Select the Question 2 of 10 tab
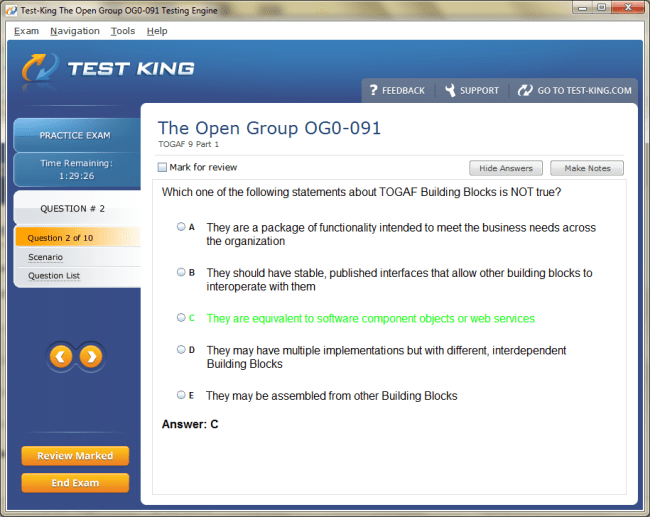This screenshot has height=517, width=650. click(x=78, y=238)
